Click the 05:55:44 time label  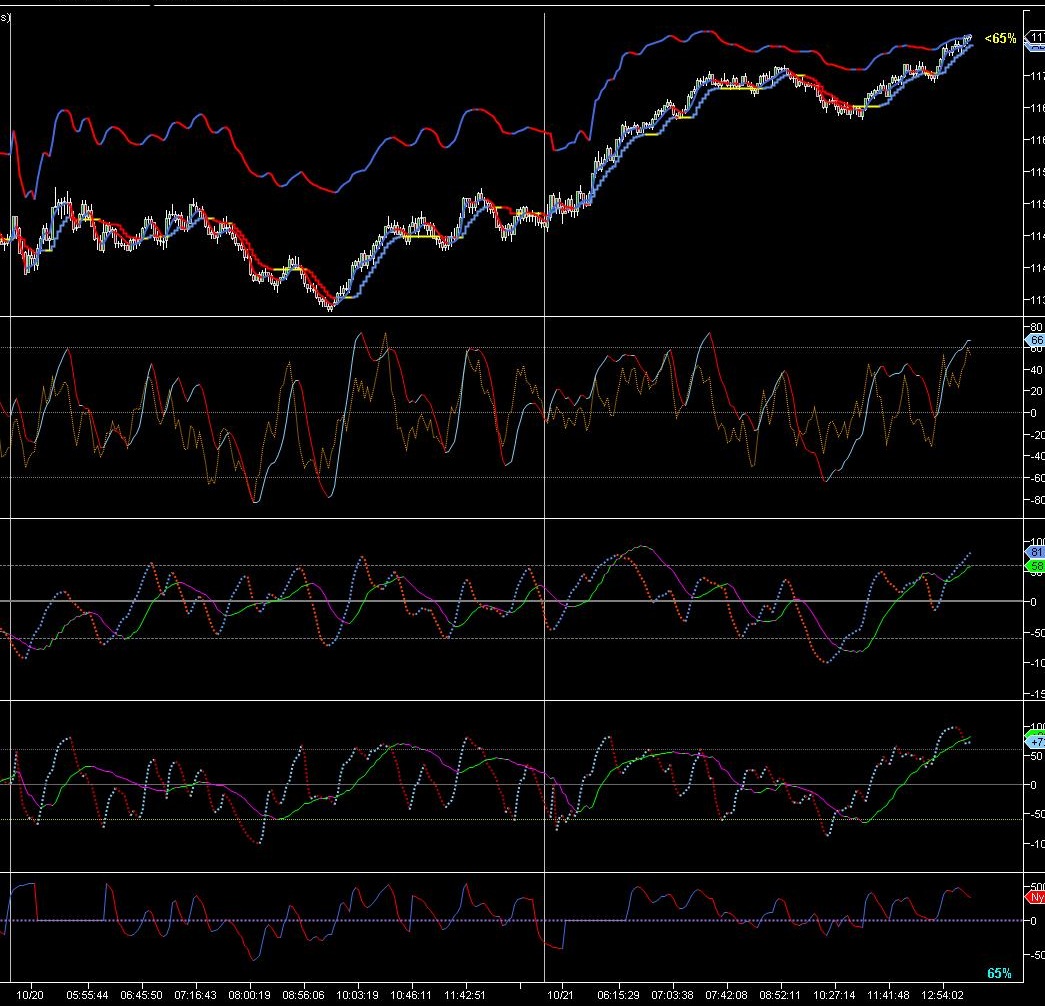[87, 995]
